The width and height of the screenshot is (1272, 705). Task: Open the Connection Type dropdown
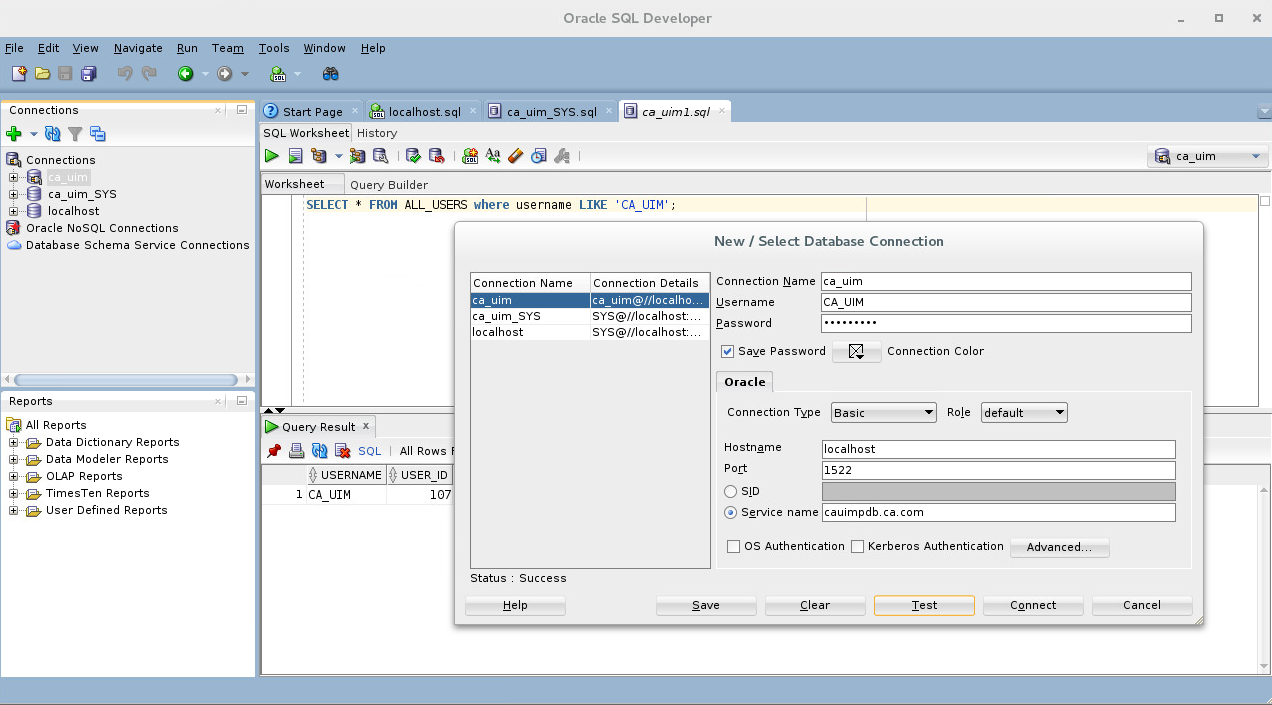coord(883,412)
